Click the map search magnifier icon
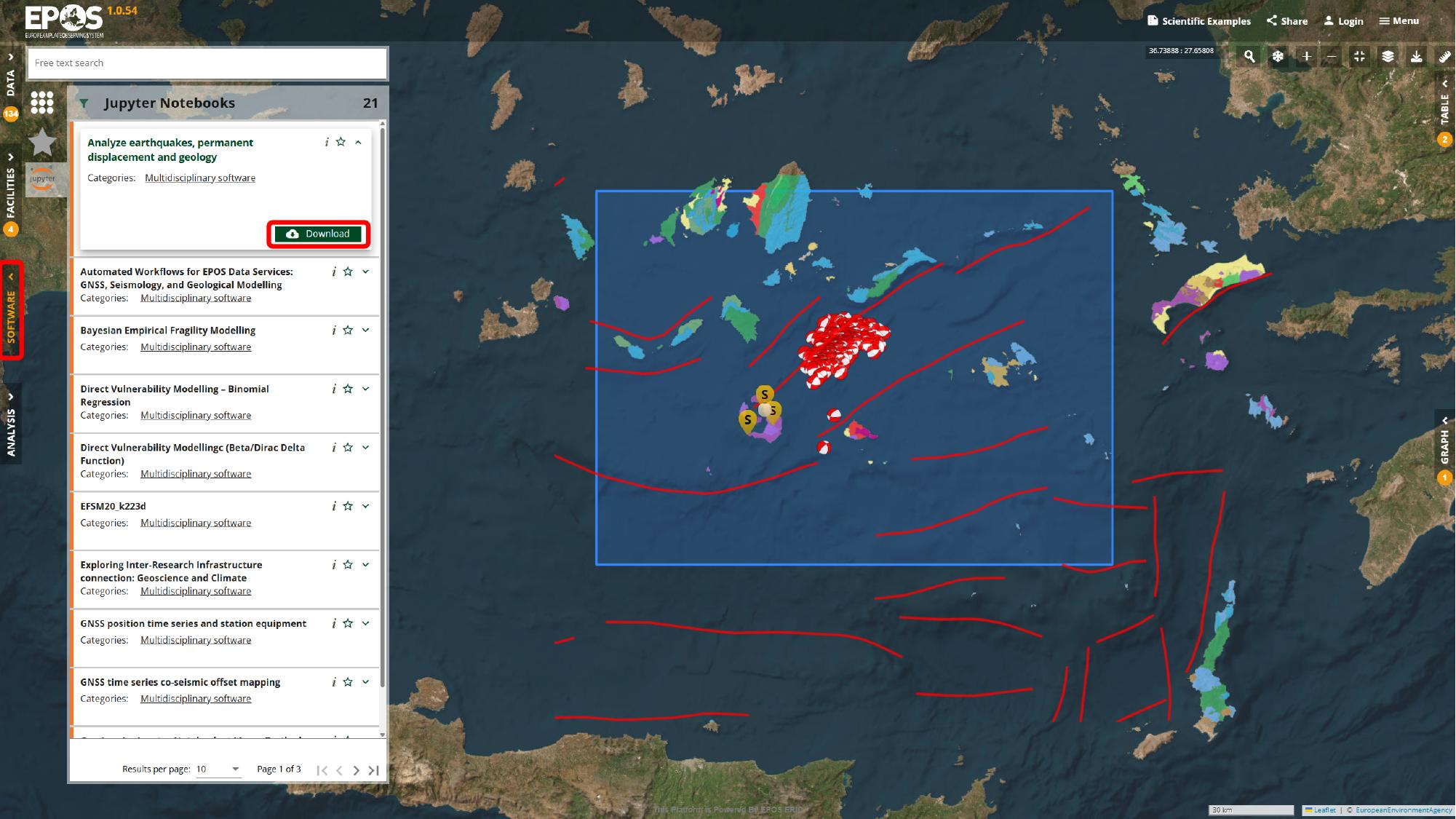 click(x=1249, y=57)
